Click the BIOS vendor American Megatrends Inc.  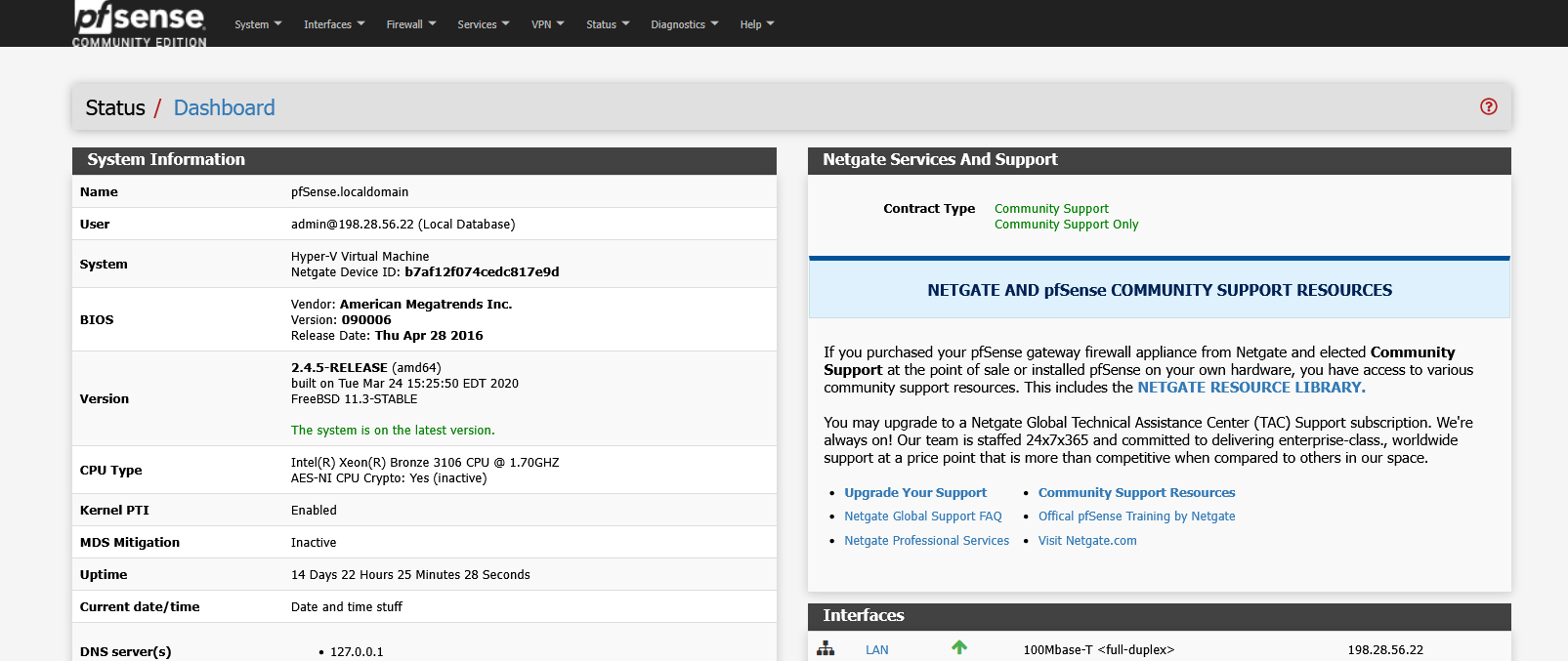[426, 305]
